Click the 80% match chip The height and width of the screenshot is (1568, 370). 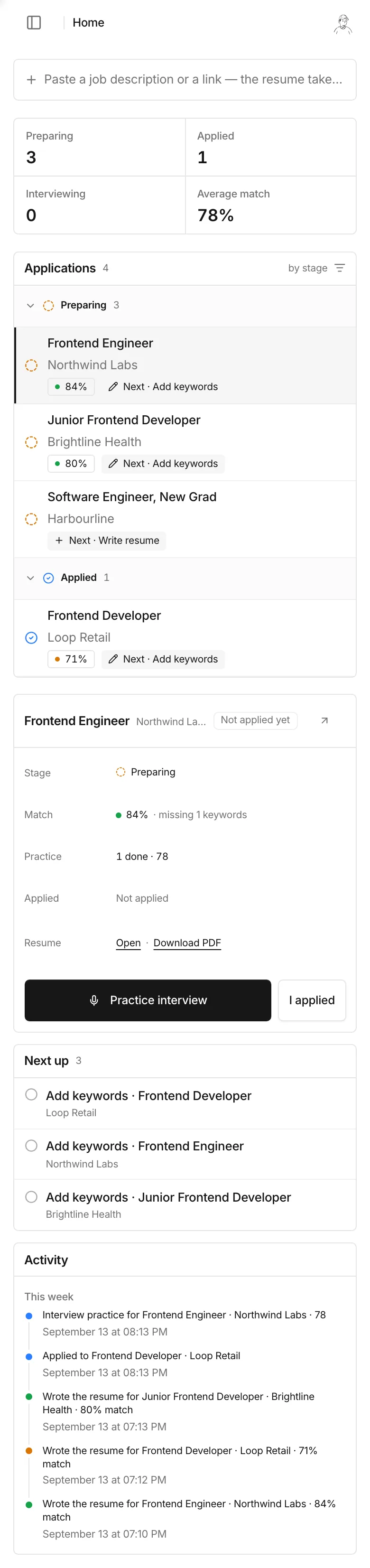coord(71,463)
